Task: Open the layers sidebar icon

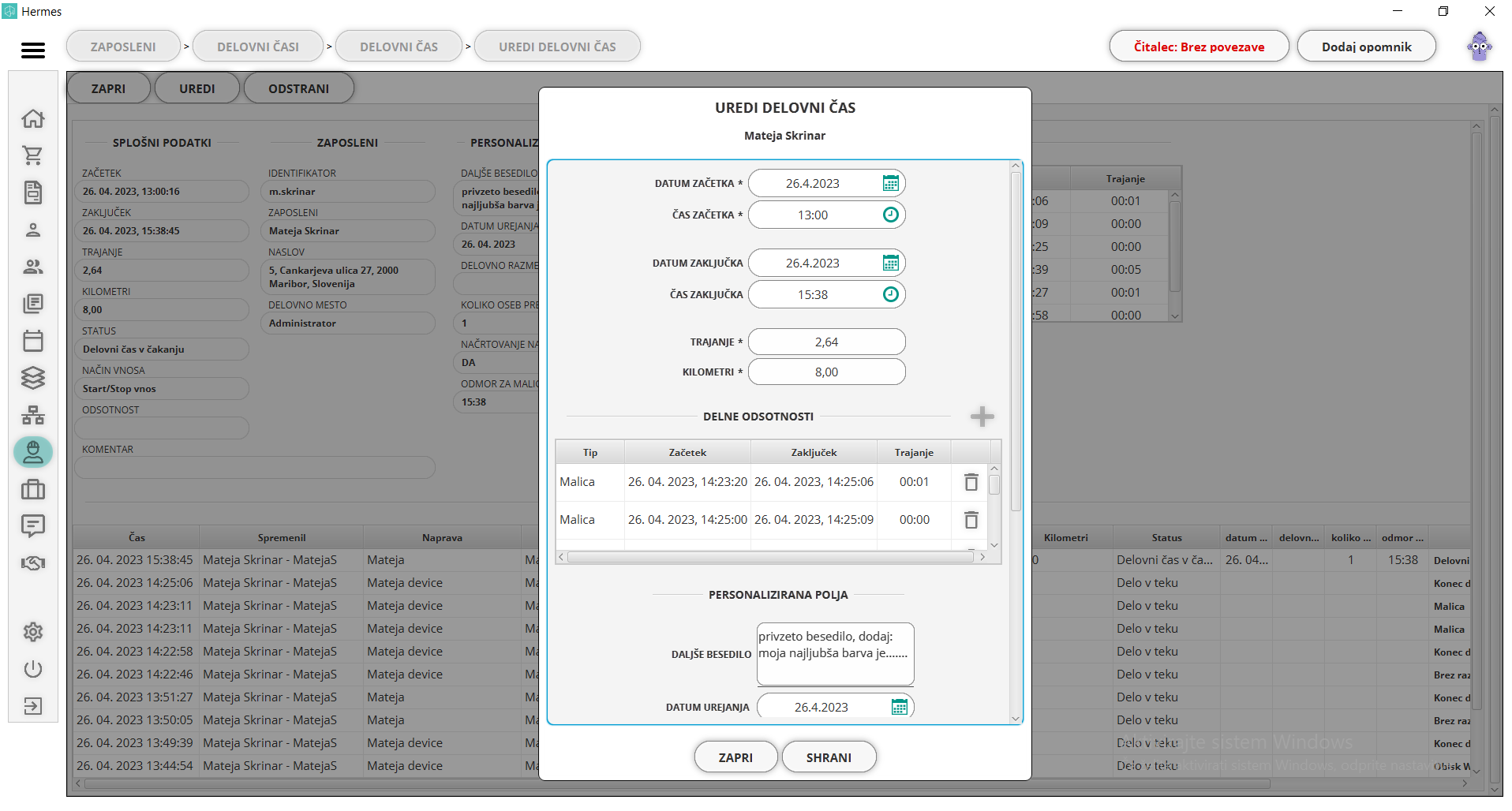Action: click(x=33, y=378)
